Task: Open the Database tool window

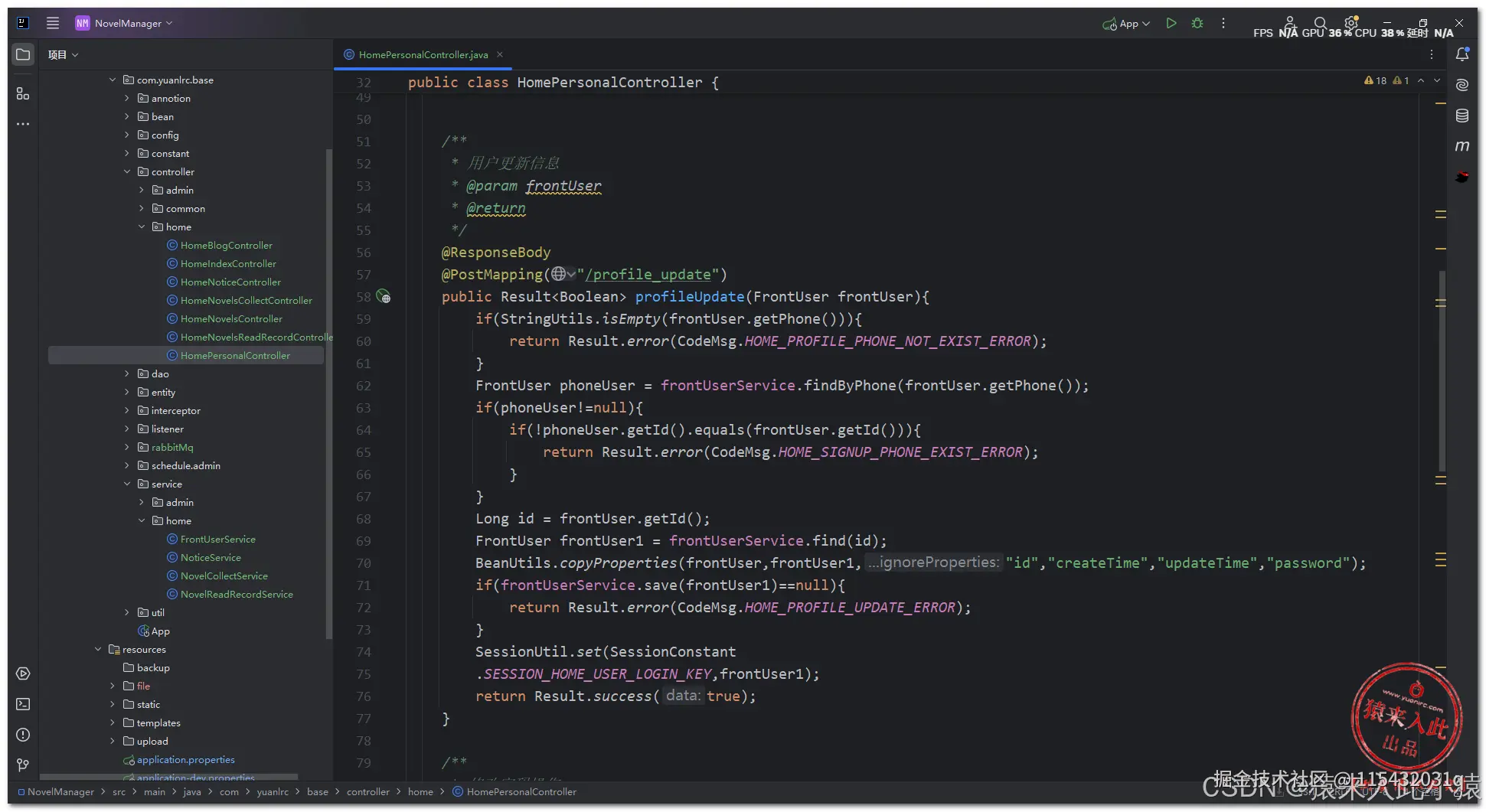Action: pyautogui.click(x=1462, y=116)
